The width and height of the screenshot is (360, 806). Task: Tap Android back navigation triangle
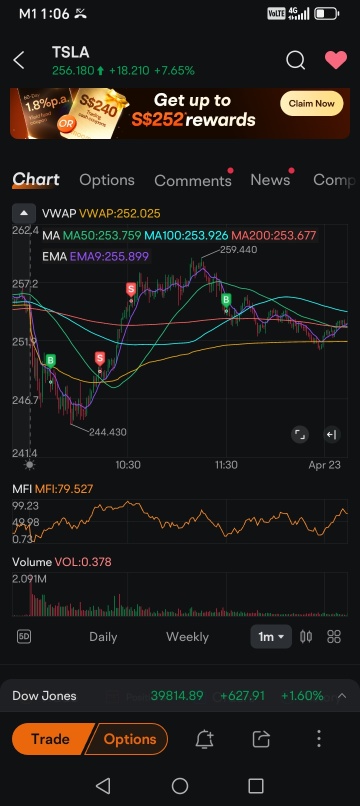(x=103, y=785)
